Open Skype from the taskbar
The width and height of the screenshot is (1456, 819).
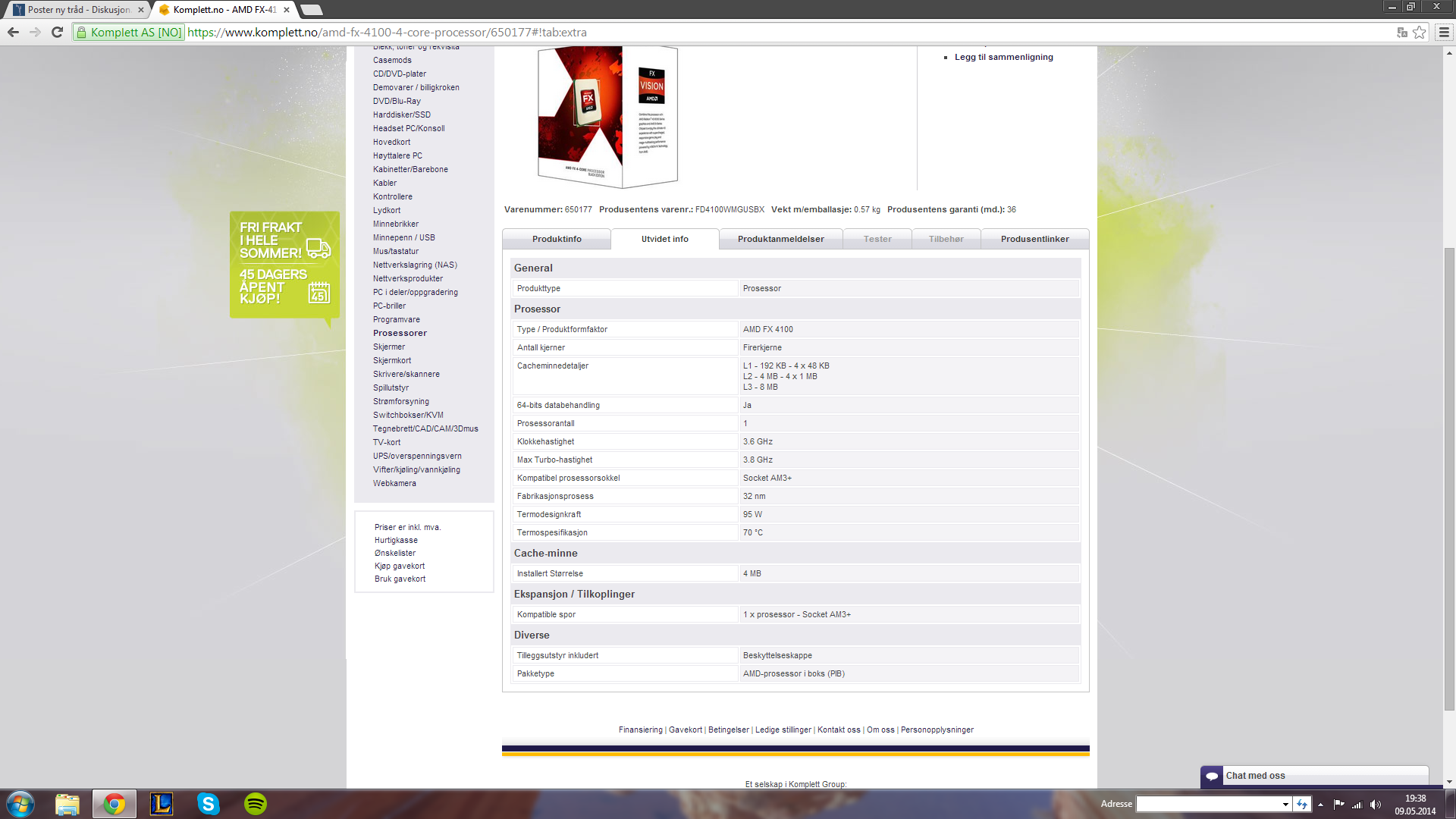tap(209, 804)
